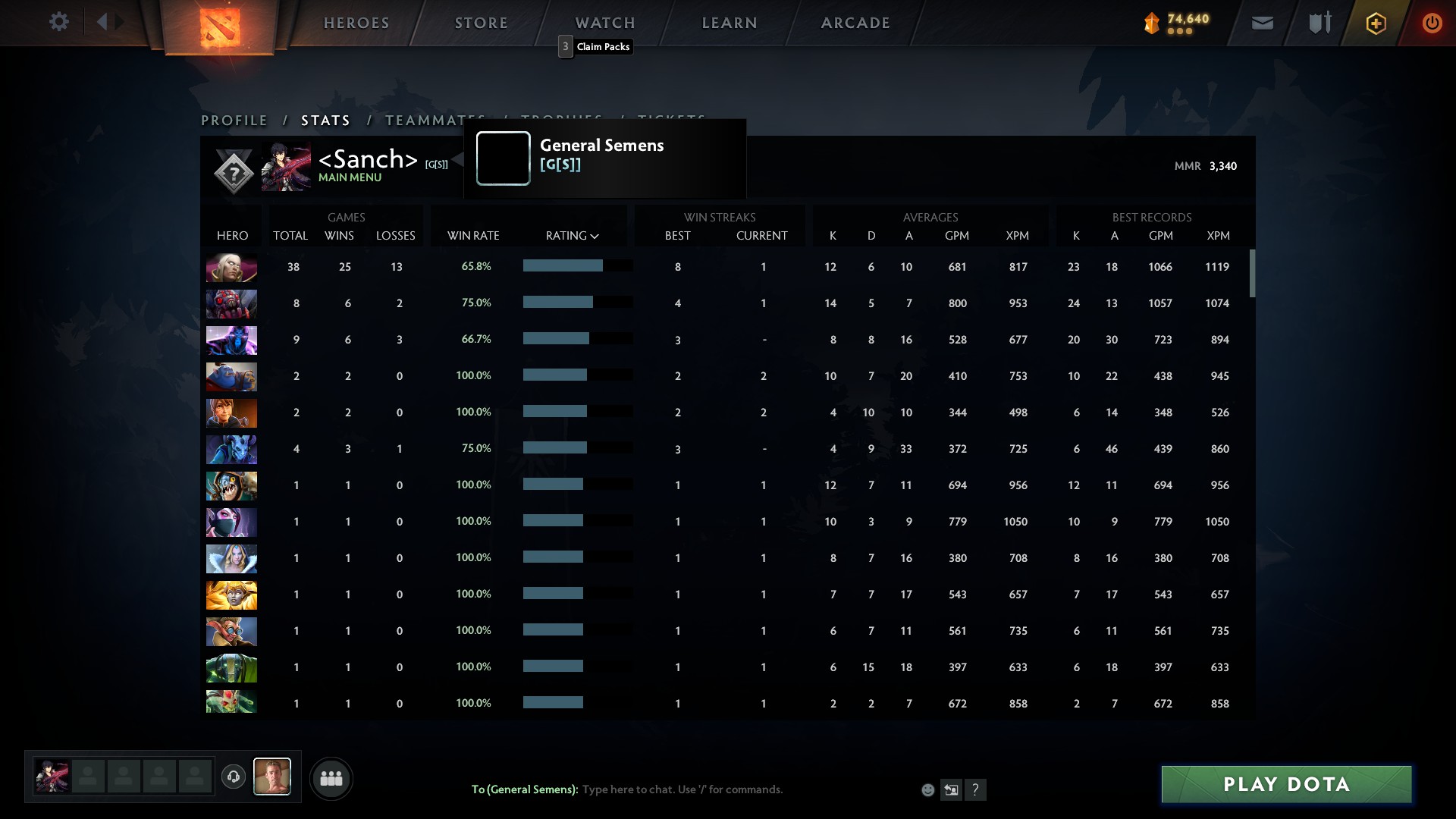Click General Semens avatar box
This screenshot has width=1456, height=819.
[503, 158]
